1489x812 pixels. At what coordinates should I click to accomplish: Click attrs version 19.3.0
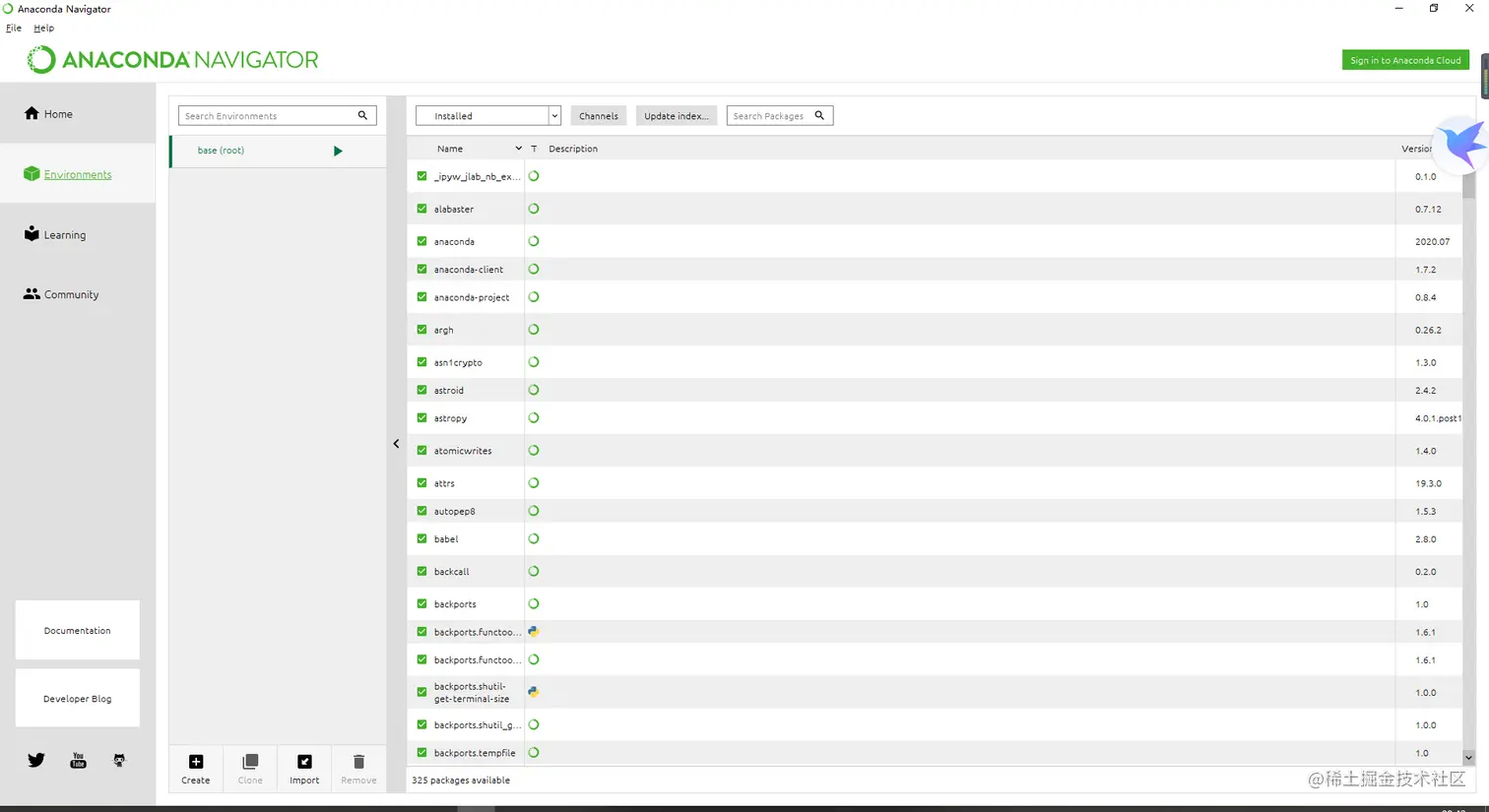(x=1428, y=483)
